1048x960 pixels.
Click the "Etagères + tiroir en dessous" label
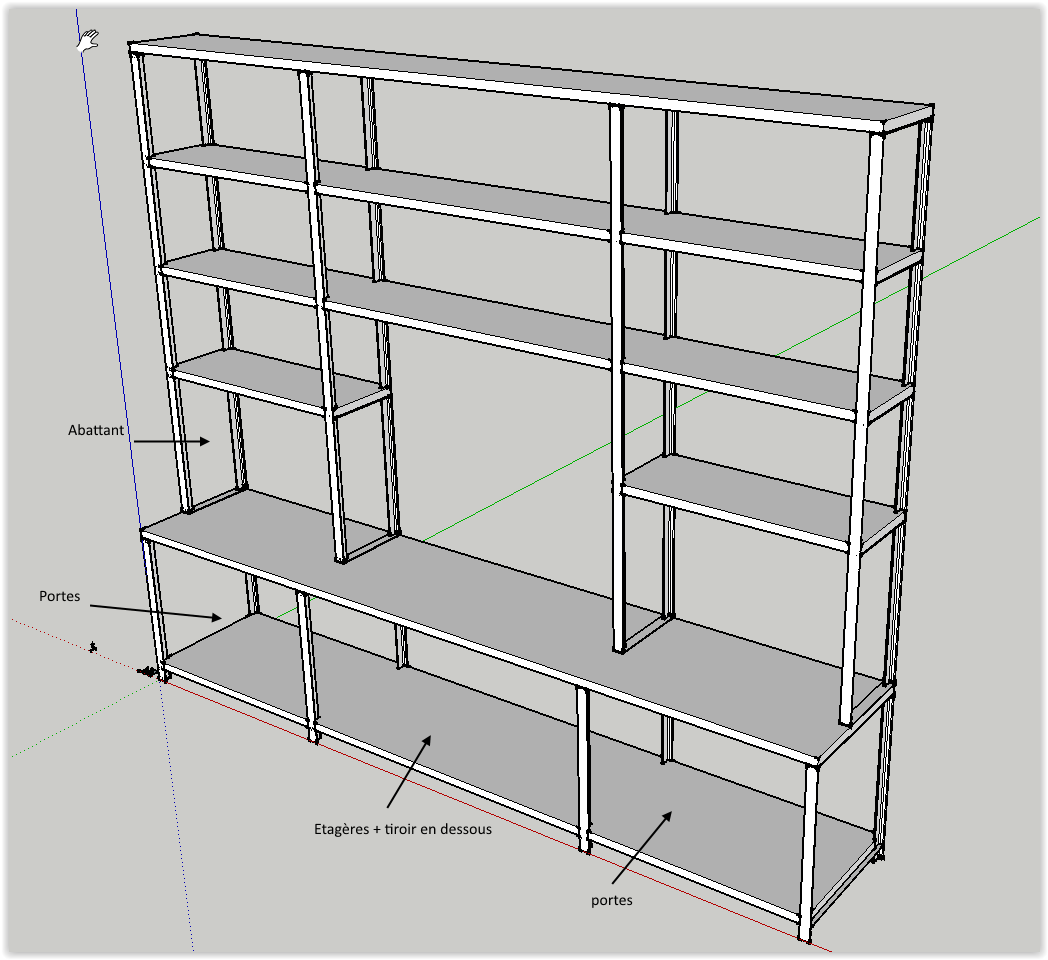click(x=402, y=829)
